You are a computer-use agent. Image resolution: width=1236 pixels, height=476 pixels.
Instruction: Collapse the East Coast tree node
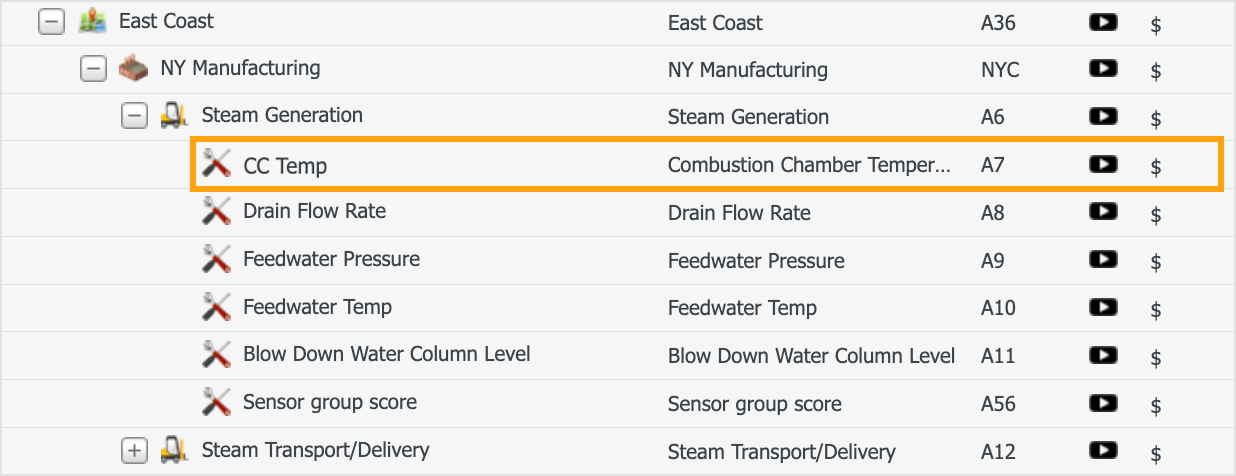[51, 21]
